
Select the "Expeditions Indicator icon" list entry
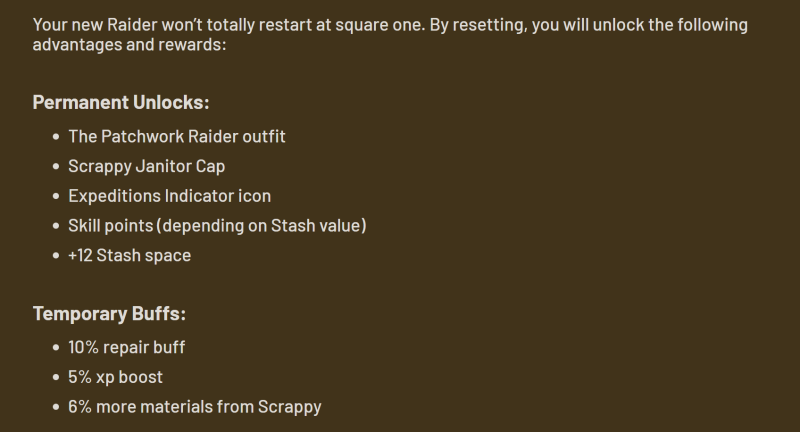point(169,196)
